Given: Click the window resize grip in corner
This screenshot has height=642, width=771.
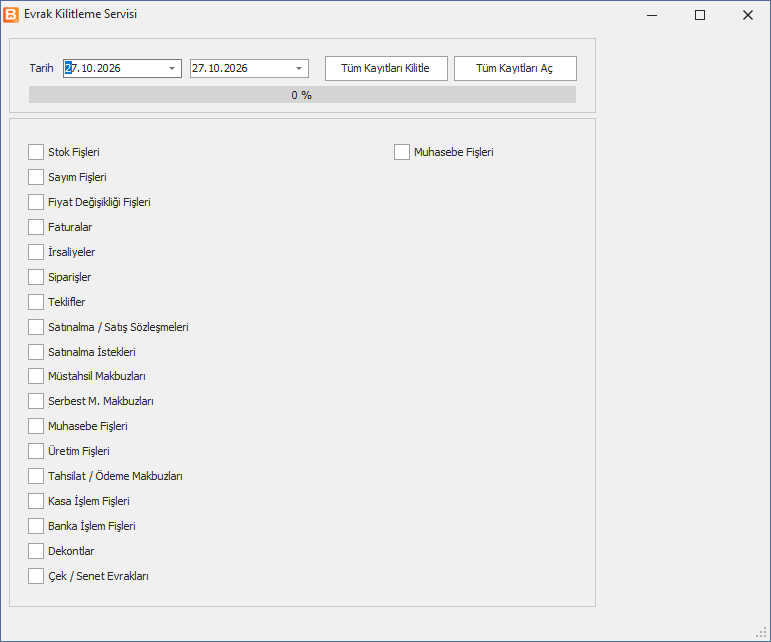Looking at the screenshot, I should [762, 632].
